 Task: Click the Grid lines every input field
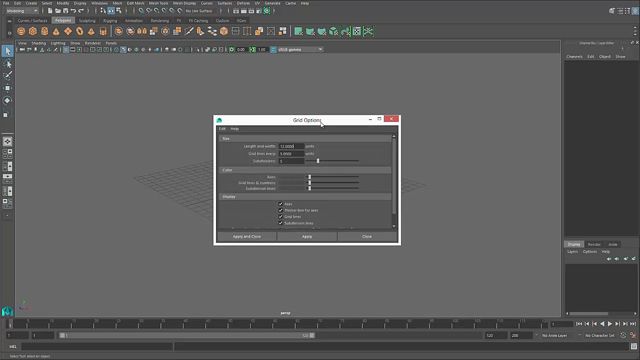[x=291, y=153]
